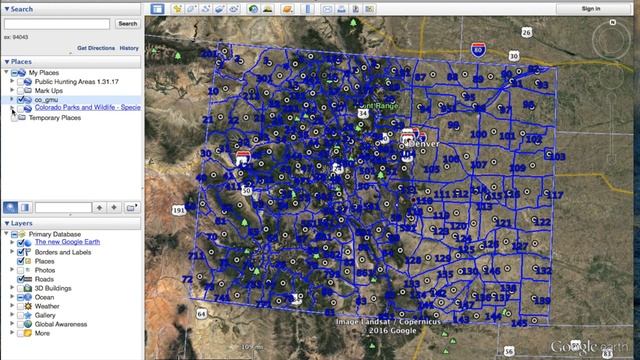This screenshot has width=640, height=360.
Task: Expand the Public Hunting Areas folder
Action: pos(12,82)
